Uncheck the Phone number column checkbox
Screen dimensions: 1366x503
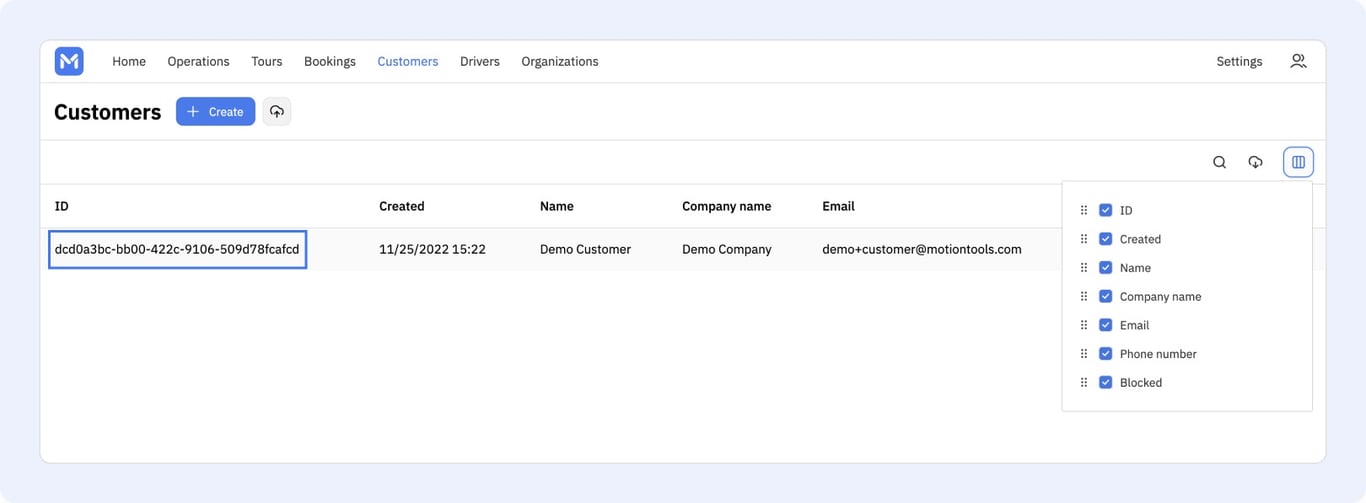click(x=1105, y=353)
